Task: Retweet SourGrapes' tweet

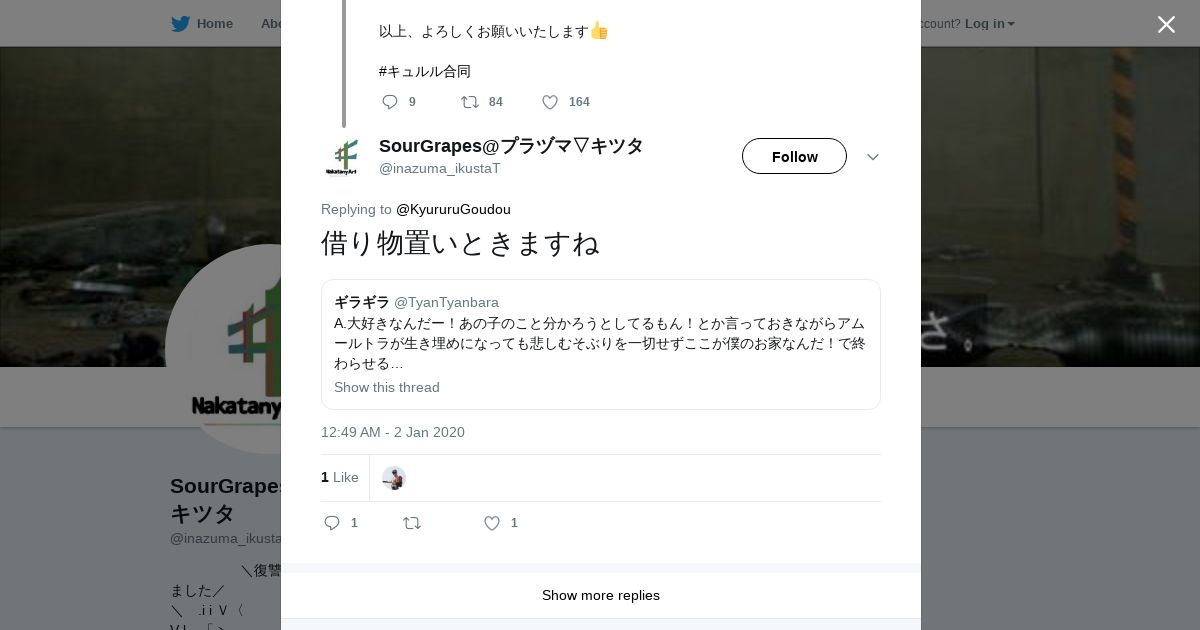Action: pos(412,523)
